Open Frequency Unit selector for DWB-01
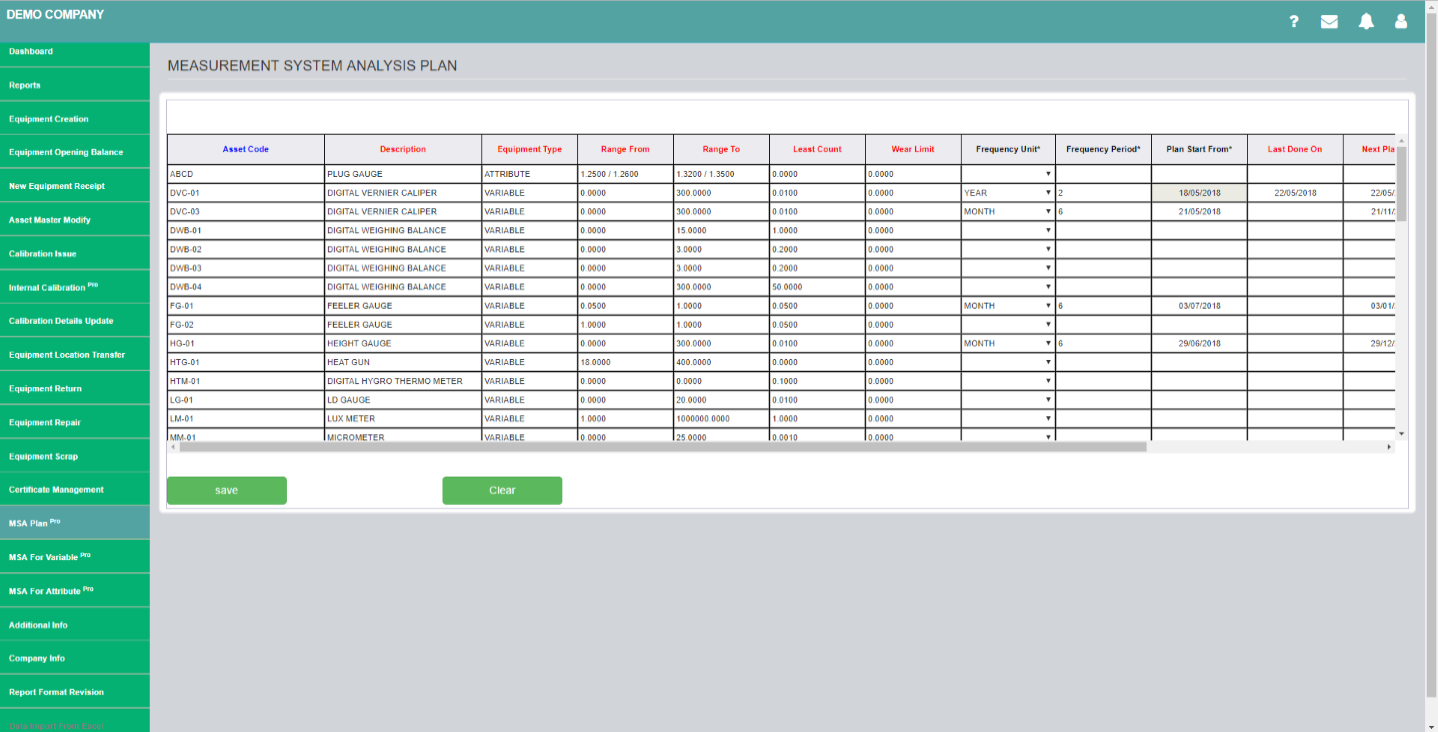Screen dimensions: 1438x732 1045,230
